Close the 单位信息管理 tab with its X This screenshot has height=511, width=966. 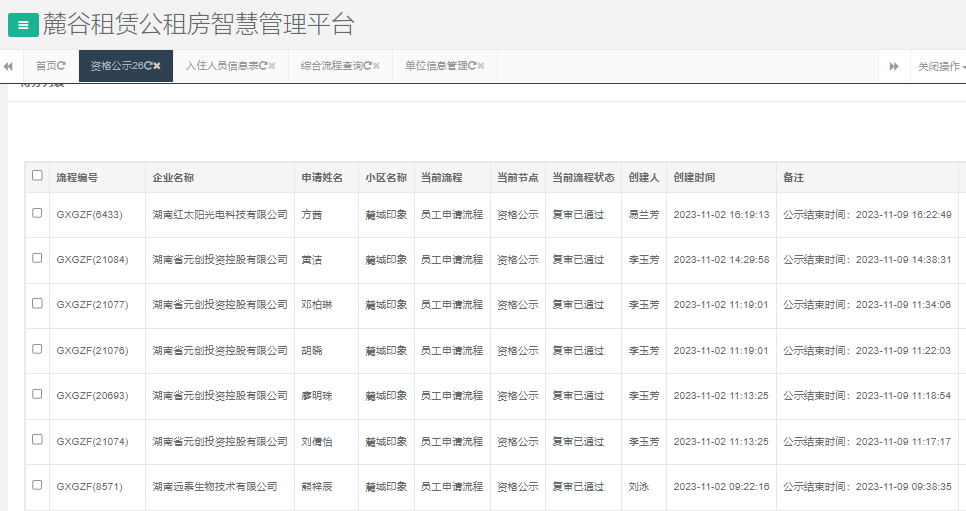481,65
